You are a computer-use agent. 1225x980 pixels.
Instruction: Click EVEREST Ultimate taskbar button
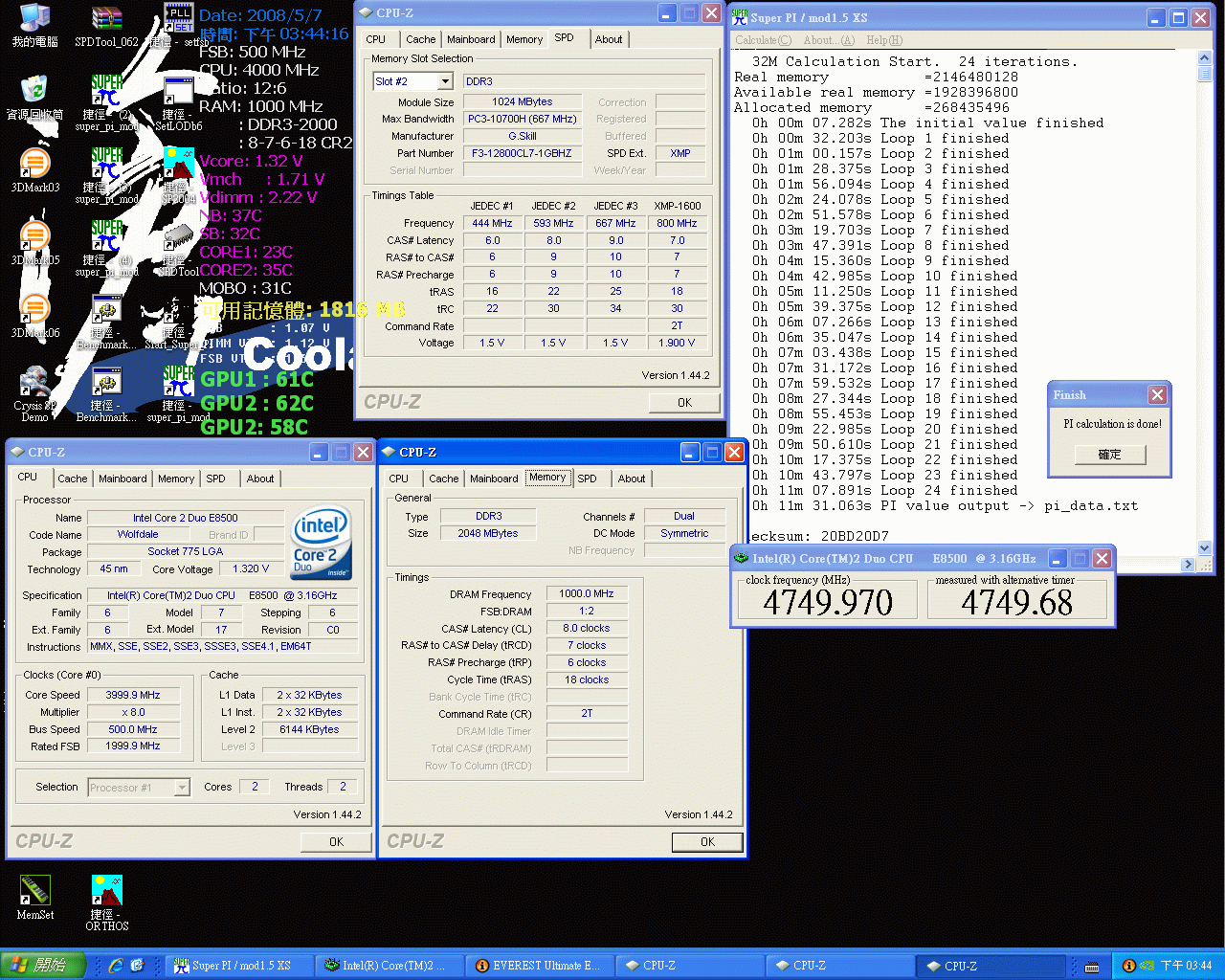pyautogui.click(x=541, y=966)
